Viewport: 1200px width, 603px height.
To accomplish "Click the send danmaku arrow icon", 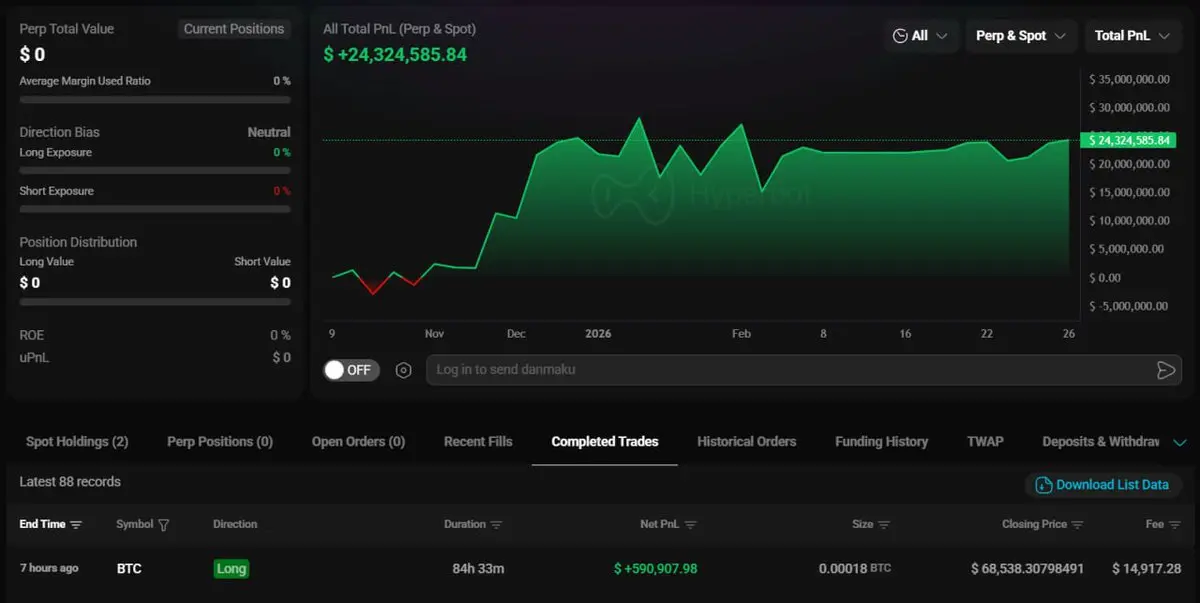I will (1165, 370).
